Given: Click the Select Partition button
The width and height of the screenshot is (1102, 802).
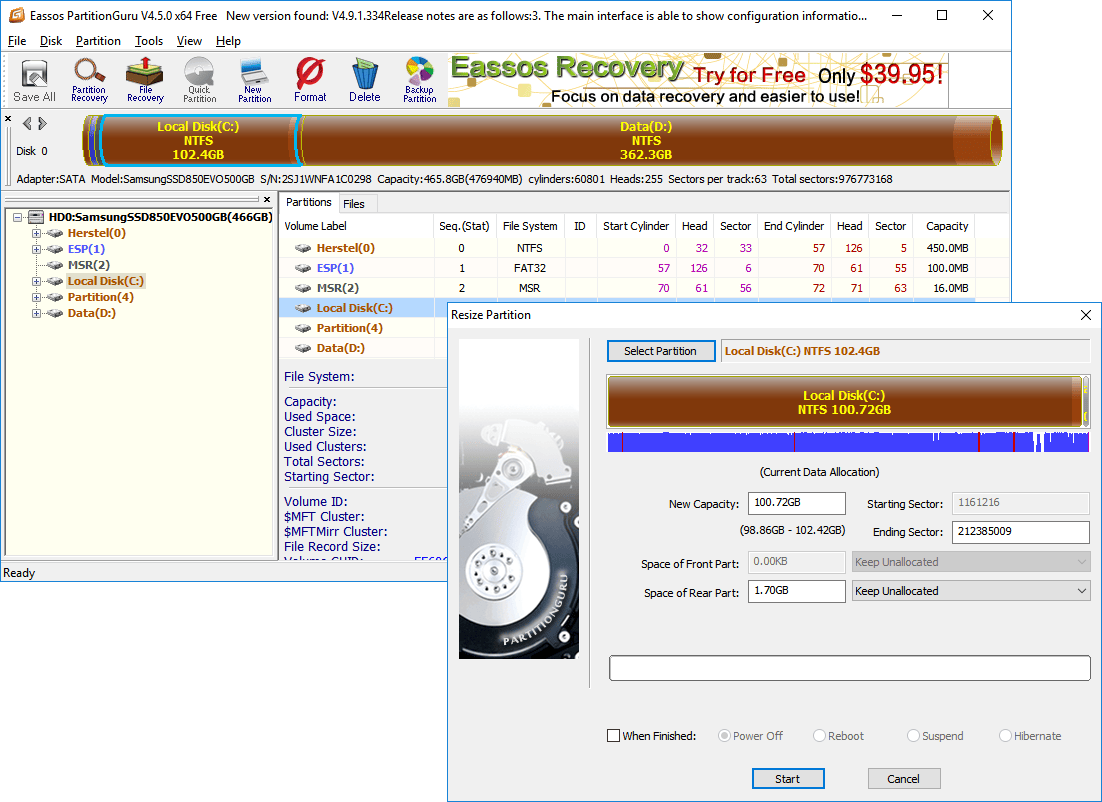Looking at the screenshot, I should tap(661, 351).
